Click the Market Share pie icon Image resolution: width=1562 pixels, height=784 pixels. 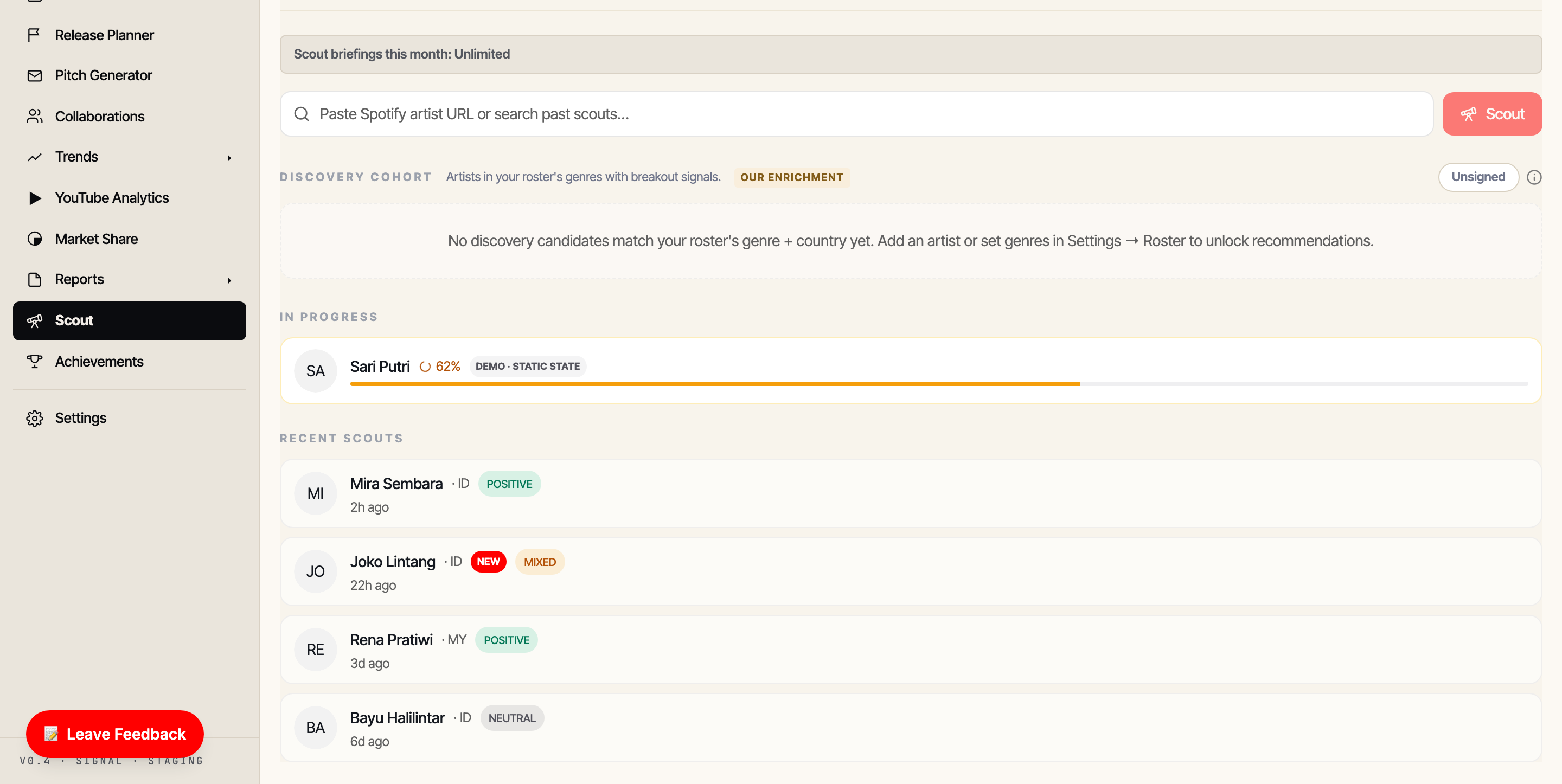tap(35, 239)
